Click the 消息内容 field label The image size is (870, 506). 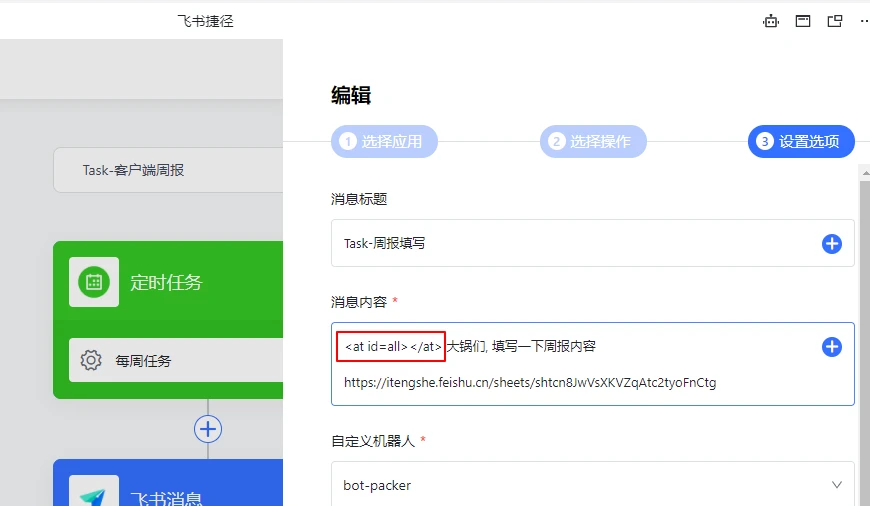pos(359,302)
